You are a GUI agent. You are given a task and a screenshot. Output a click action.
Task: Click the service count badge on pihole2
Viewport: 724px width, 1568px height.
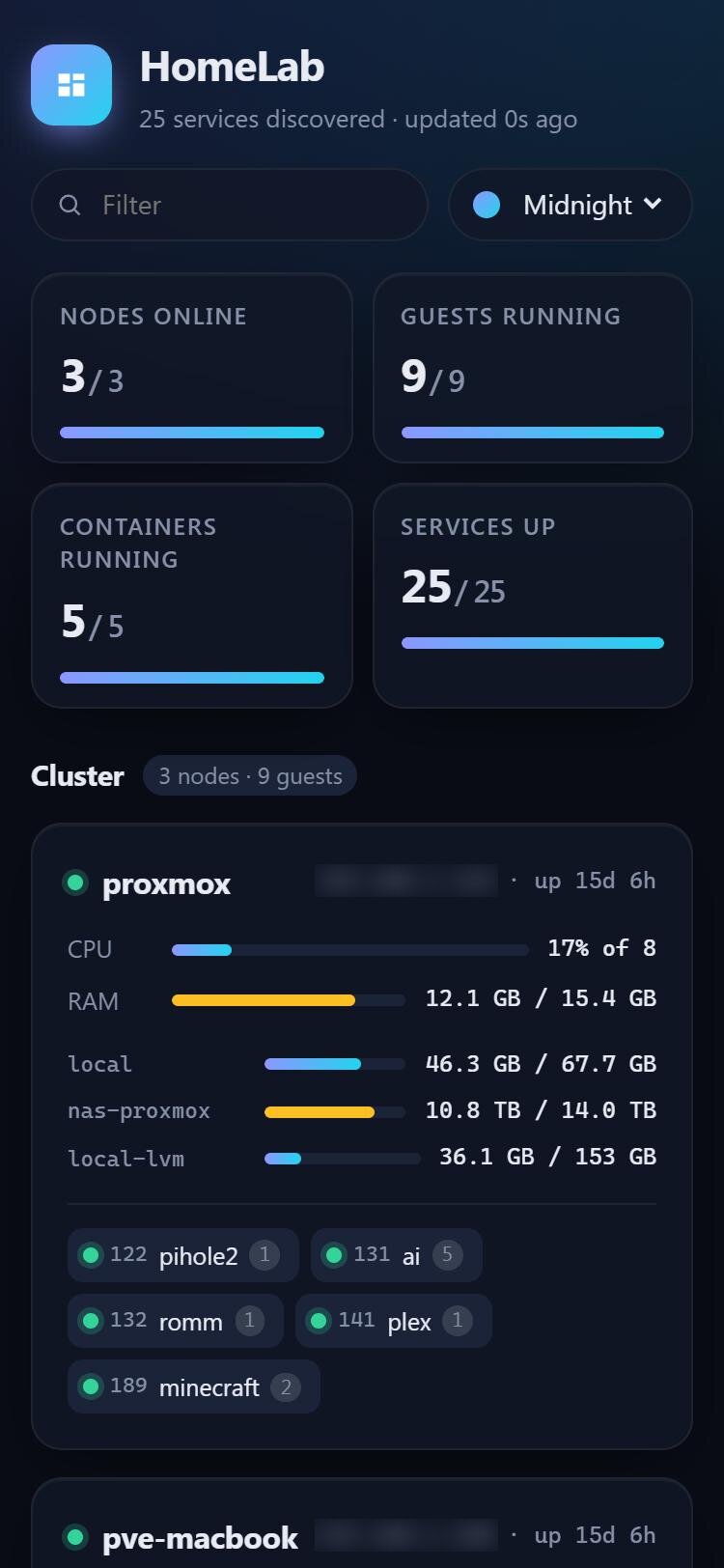pyautogui.click(x=265, y=1255)
